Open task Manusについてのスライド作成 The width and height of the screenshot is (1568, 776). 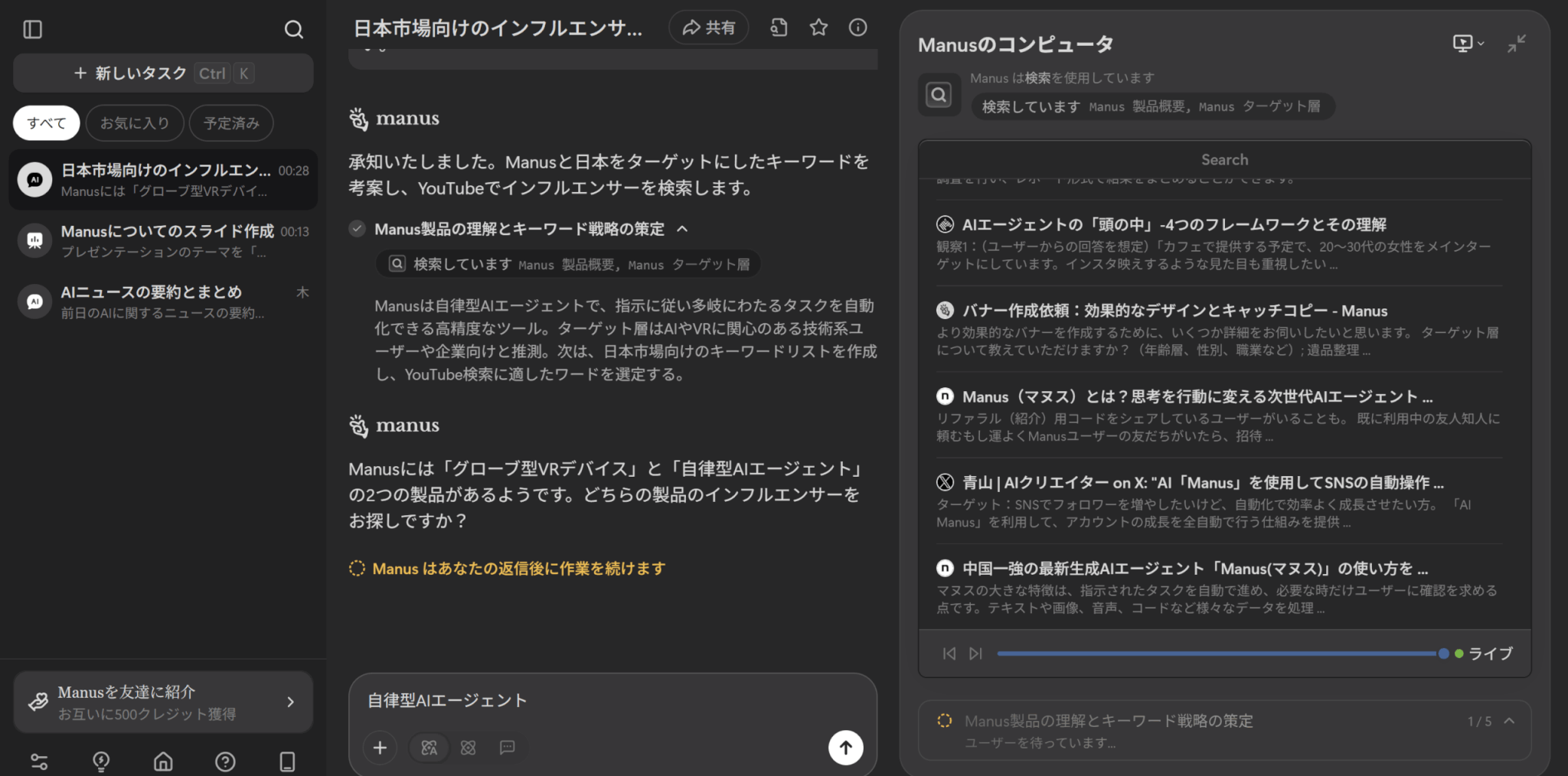pyautogui.click(x=163, y=240)
